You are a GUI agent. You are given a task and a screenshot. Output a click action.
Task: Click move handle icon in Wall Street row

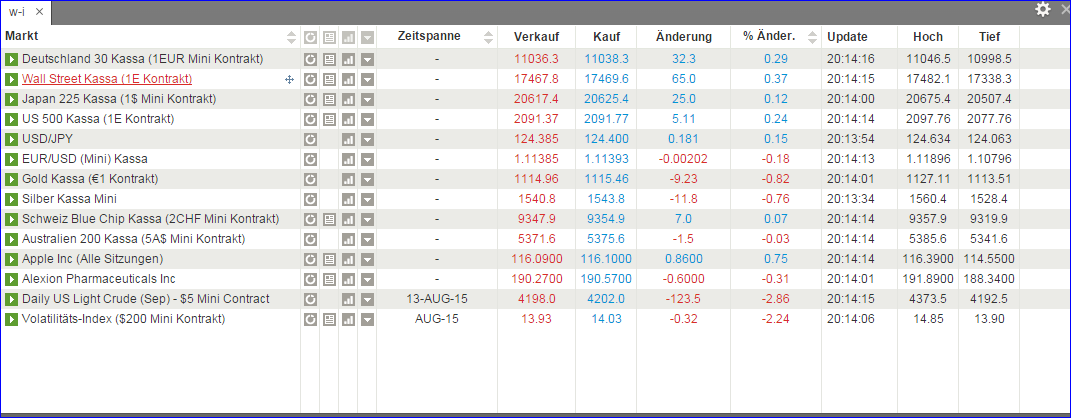pyautogui.click(x=289, y=79)
